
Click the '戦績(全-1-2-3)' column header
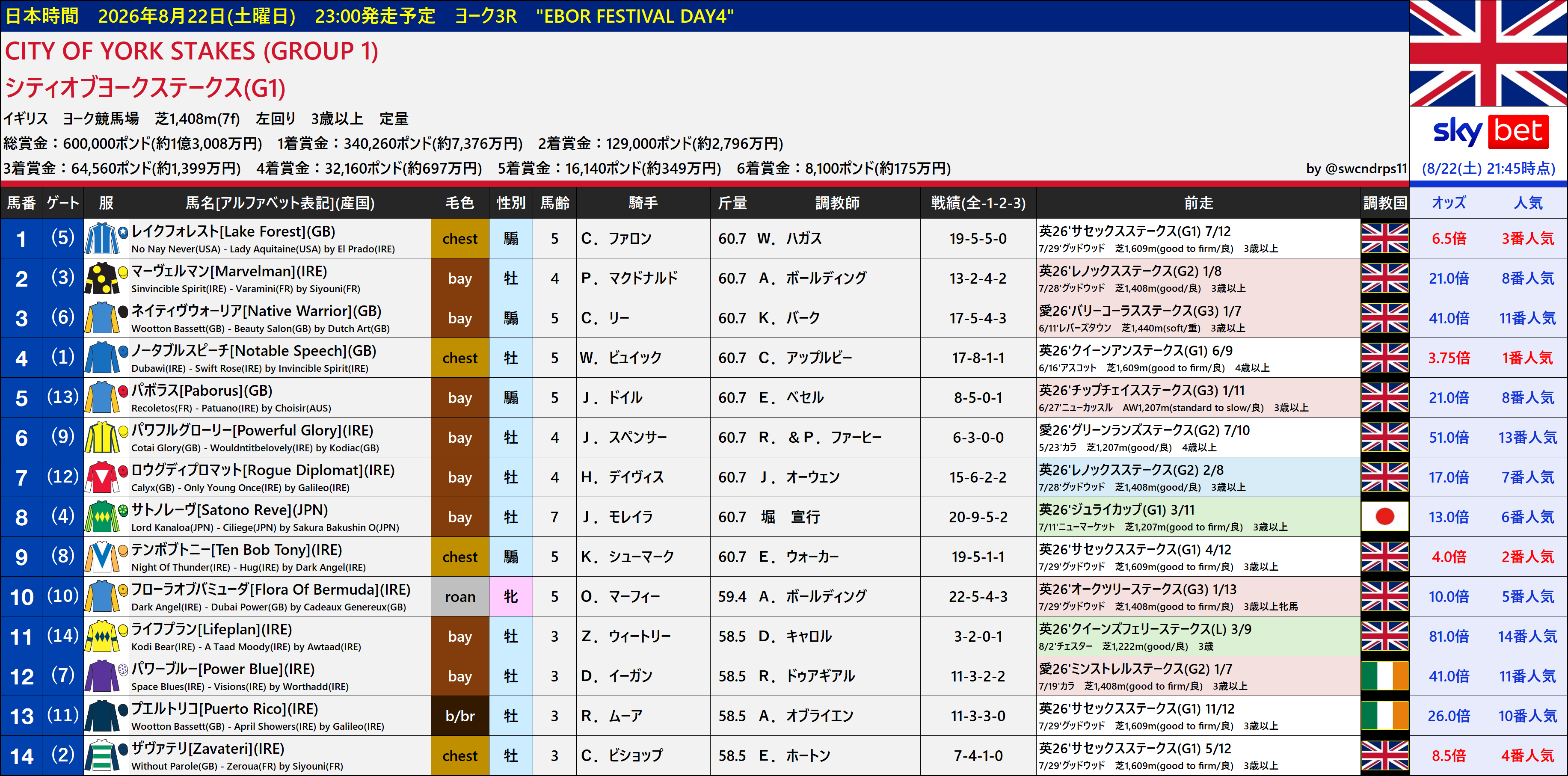click(978, 203)
